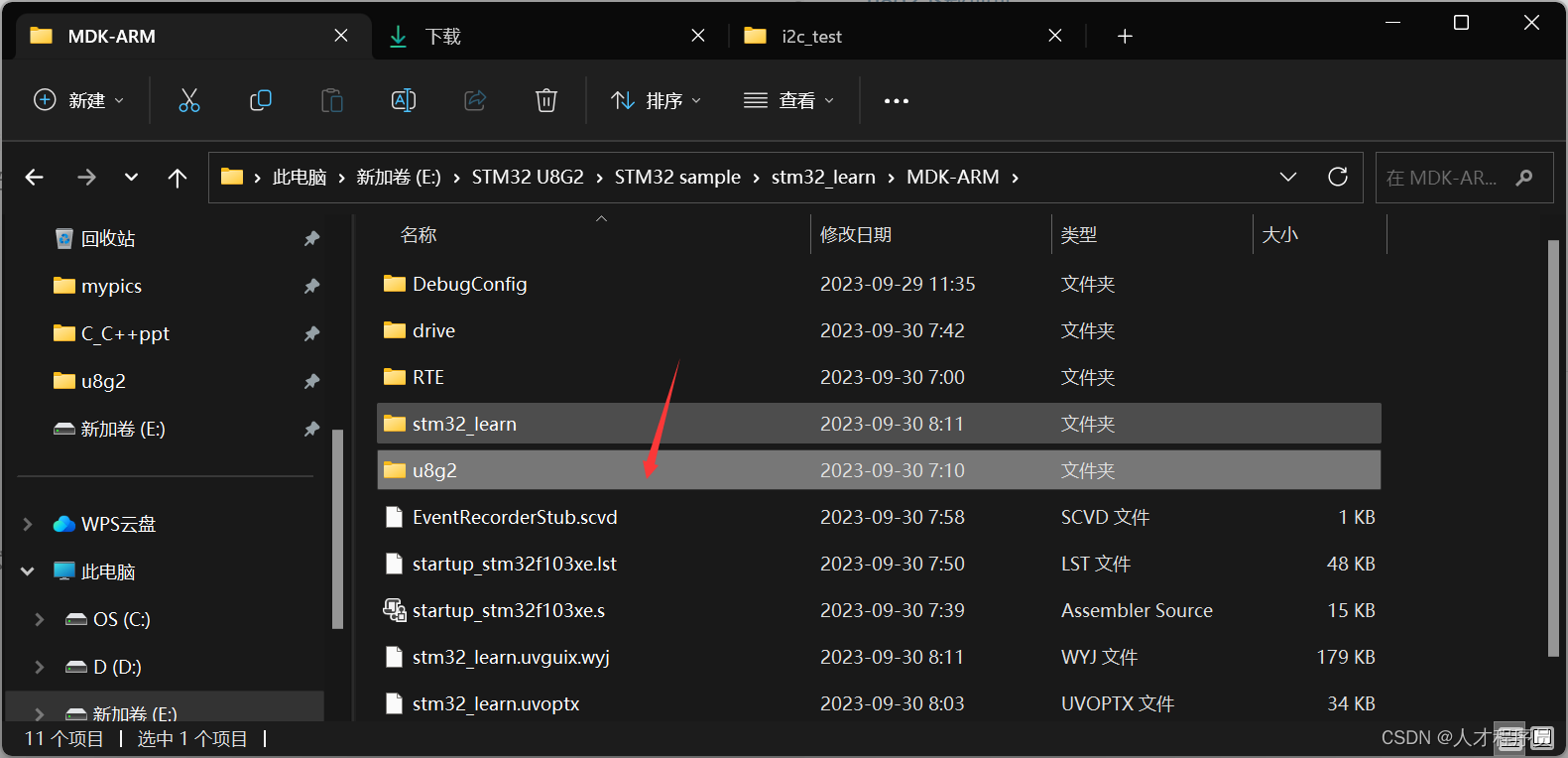Unpin C_C++ppt from quick access
Viewport: 1568px width, 758px height.
pos(311,333)
